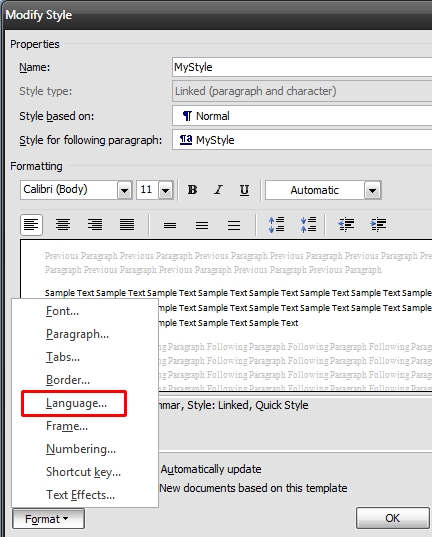The image size is (432, 537).
Task: Open font name dropdown arrow
Action: [125, 190]
